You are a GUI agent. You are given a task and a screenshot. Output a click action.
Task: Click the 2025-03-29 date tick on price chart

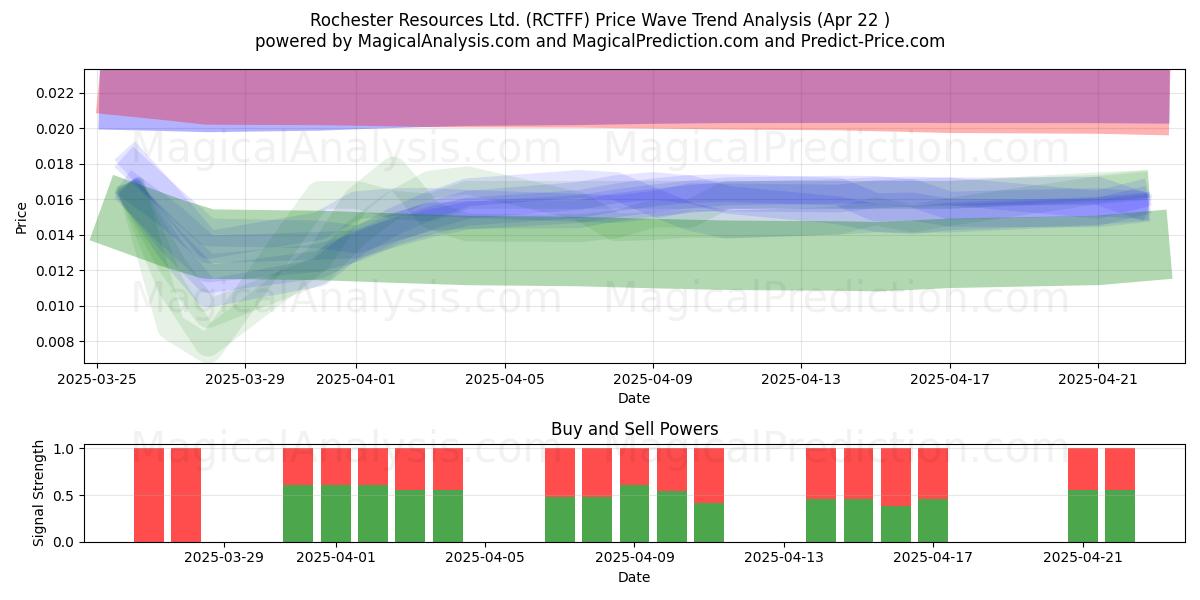coord(245,379)
